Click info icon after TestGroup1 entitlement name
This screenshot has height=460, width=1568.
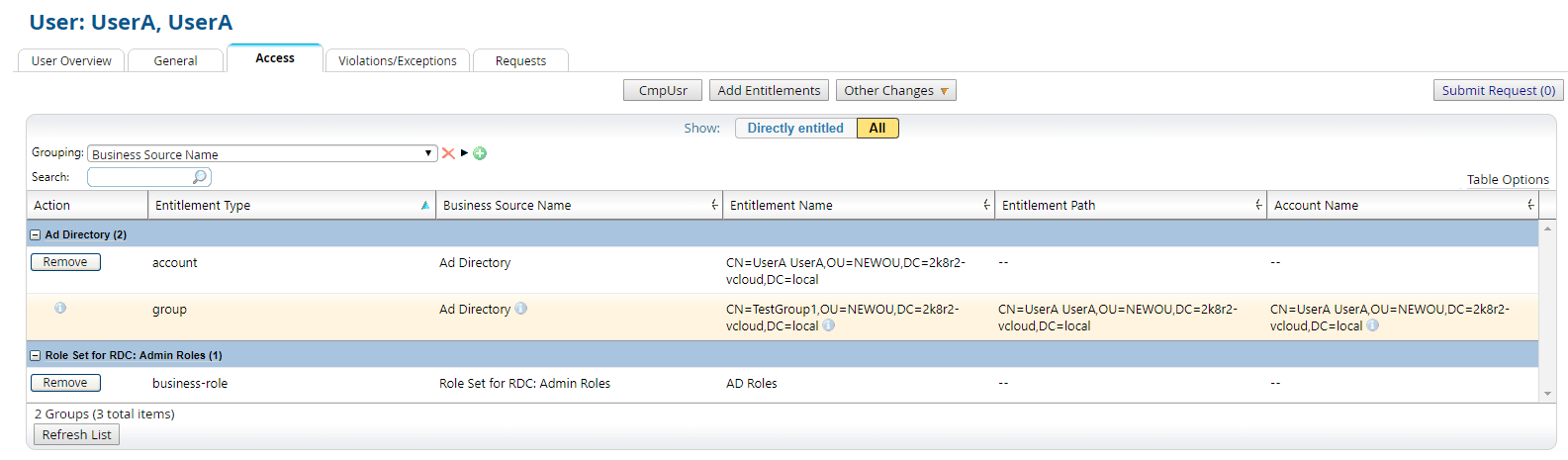pyautogui.click(x=829, y=325)
